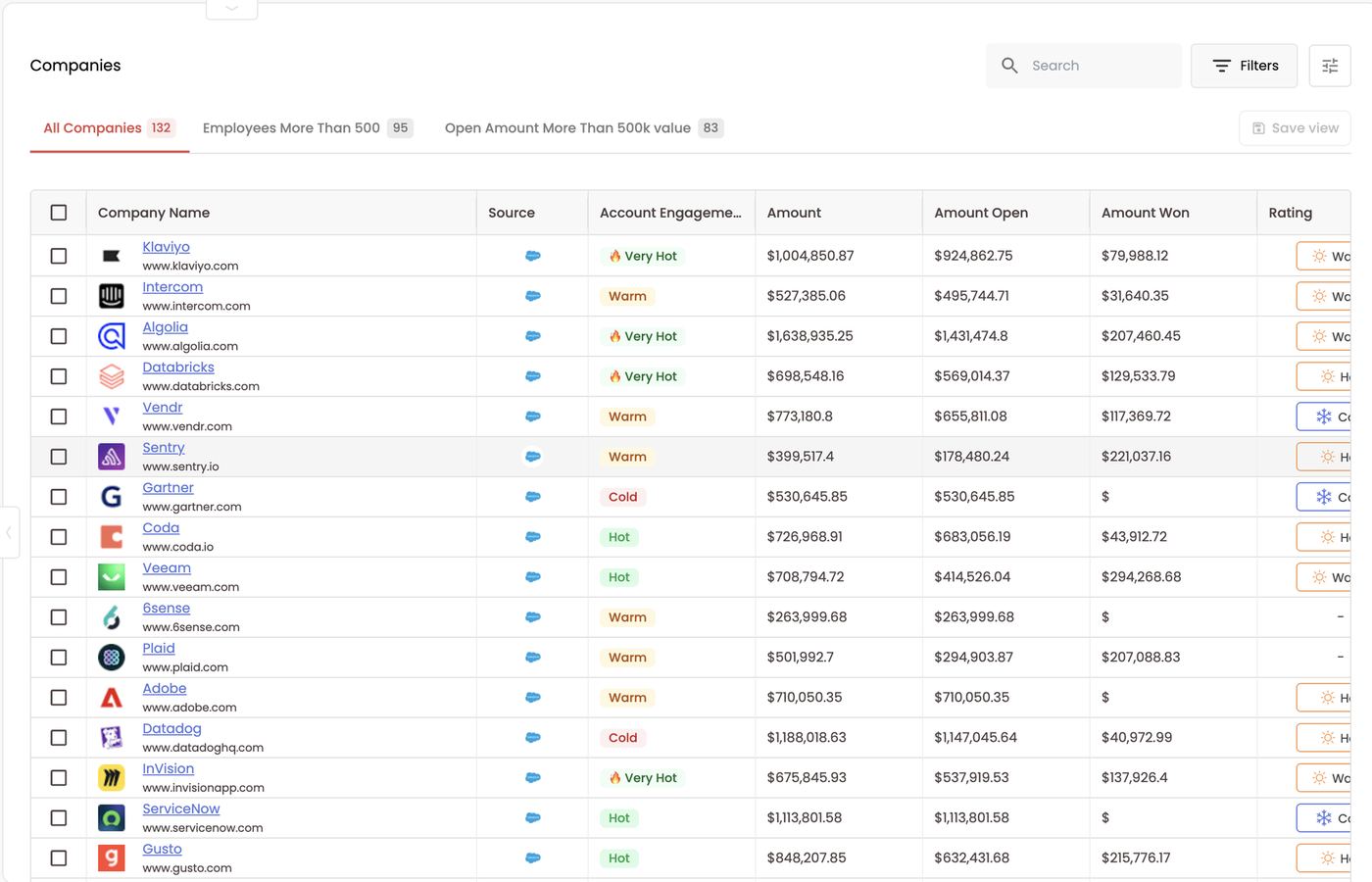The image size is (1372, 882).
Task: Check the Klaviyo row checkbox
Action: pyautogui.click(x=59, y=256)
